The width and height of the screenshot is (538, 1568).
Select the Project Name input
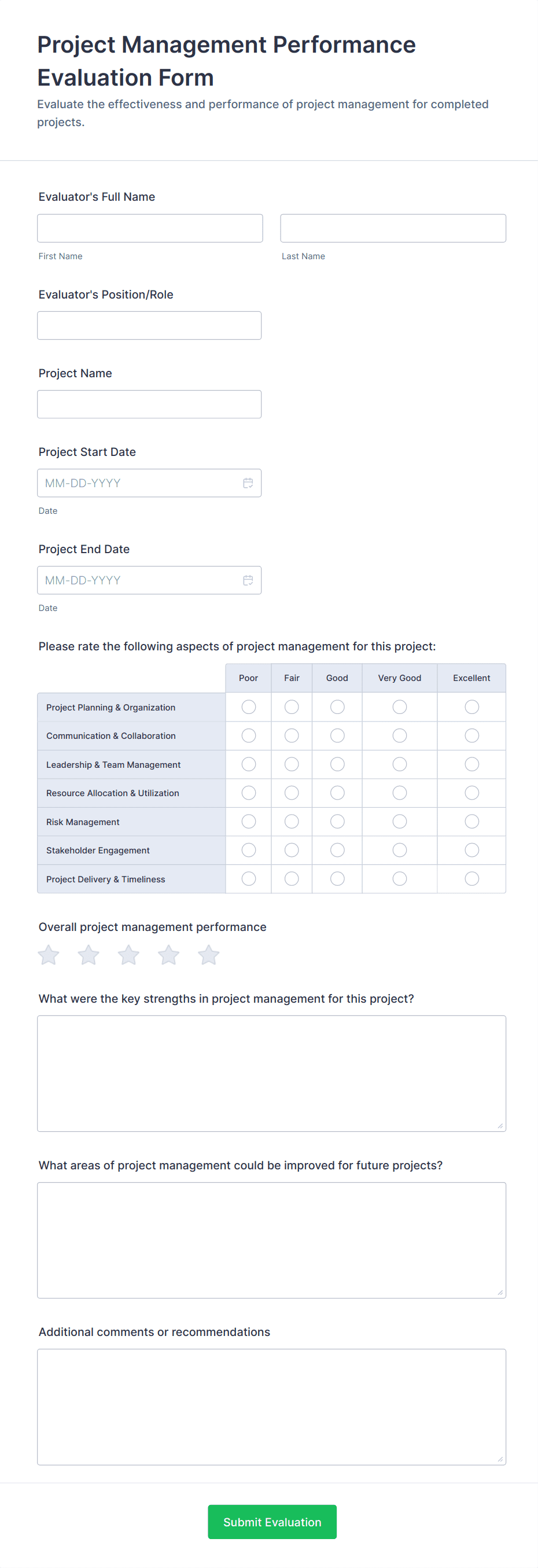coord(149,404)
